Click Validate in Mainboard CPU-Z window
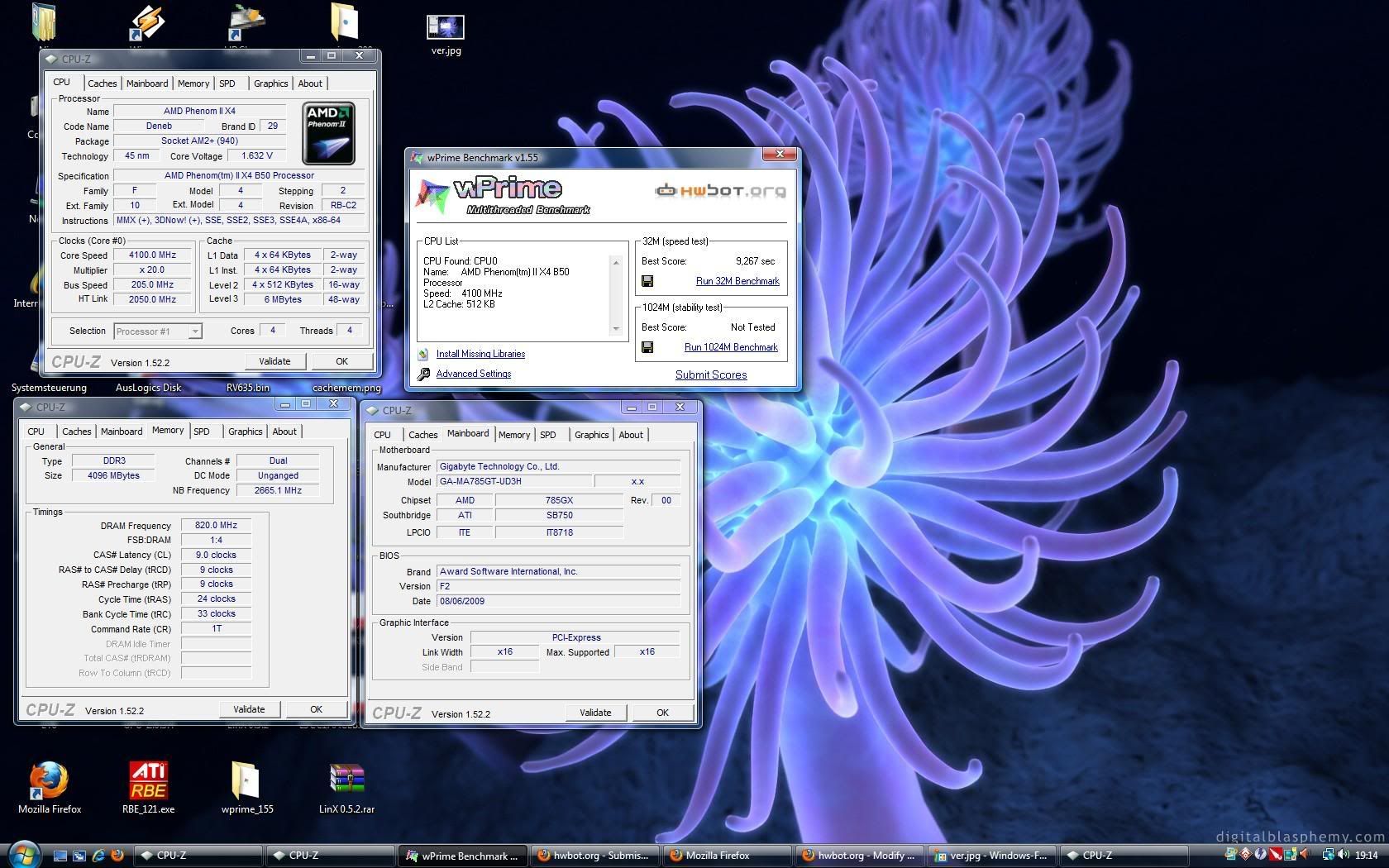Image resolution: width=1389 pixels, height=868 pixels. (x=595, y=713)
